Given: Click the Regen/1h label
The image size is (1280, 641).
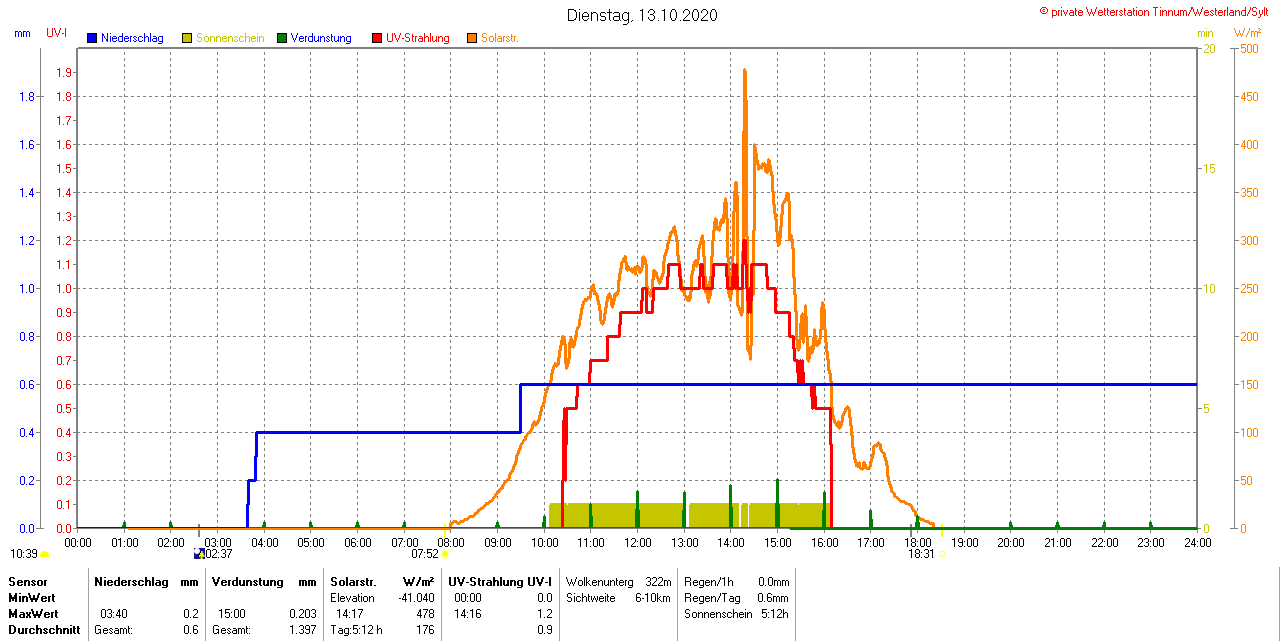Looking at the screenshot, I should (707, 581).
